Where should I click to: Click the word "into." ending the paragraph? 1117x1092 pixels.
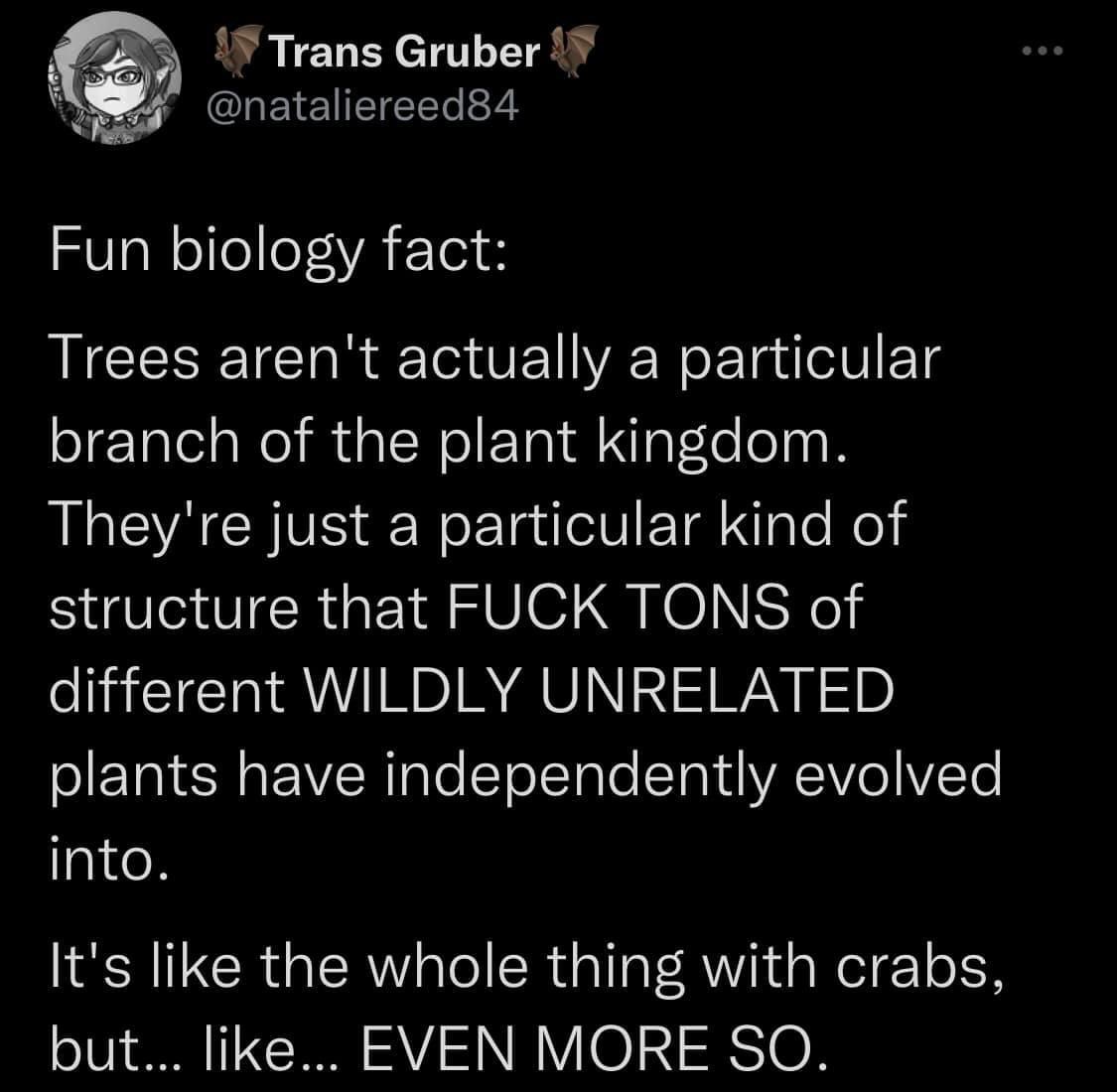(x=102, y=859)
